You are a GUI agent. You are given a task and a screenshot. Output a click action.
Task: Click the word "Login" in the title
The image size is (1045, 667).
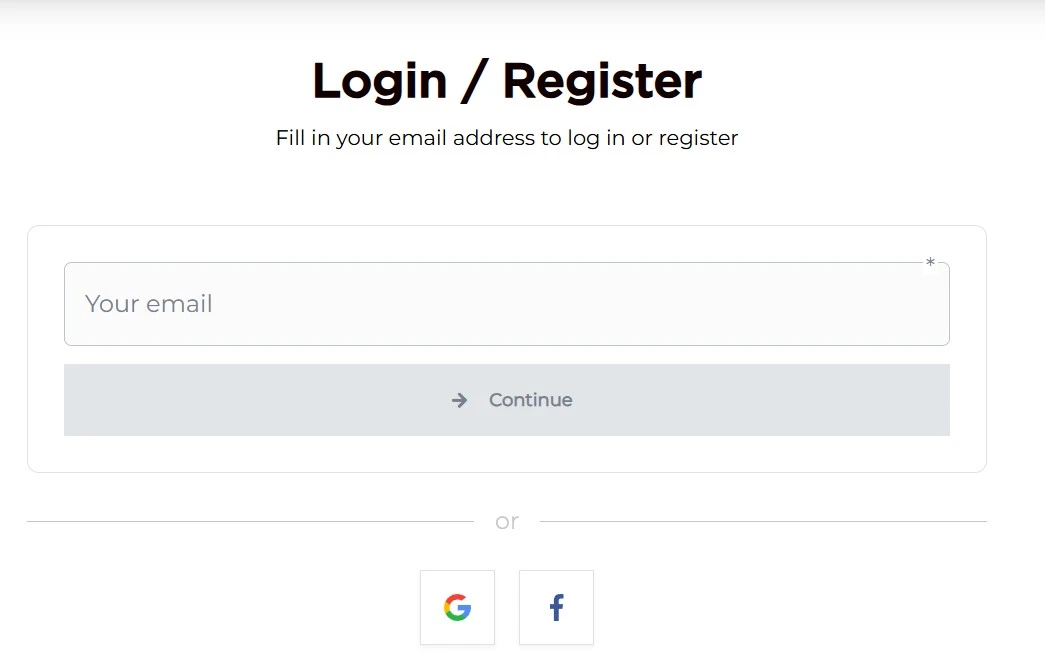pyautogui.click(x=379, y=81)
